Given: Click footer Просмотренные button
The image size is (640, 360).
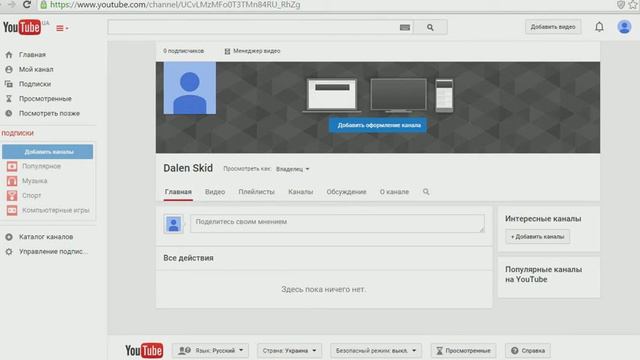Looking at the screenshot, I should point(464,350).
